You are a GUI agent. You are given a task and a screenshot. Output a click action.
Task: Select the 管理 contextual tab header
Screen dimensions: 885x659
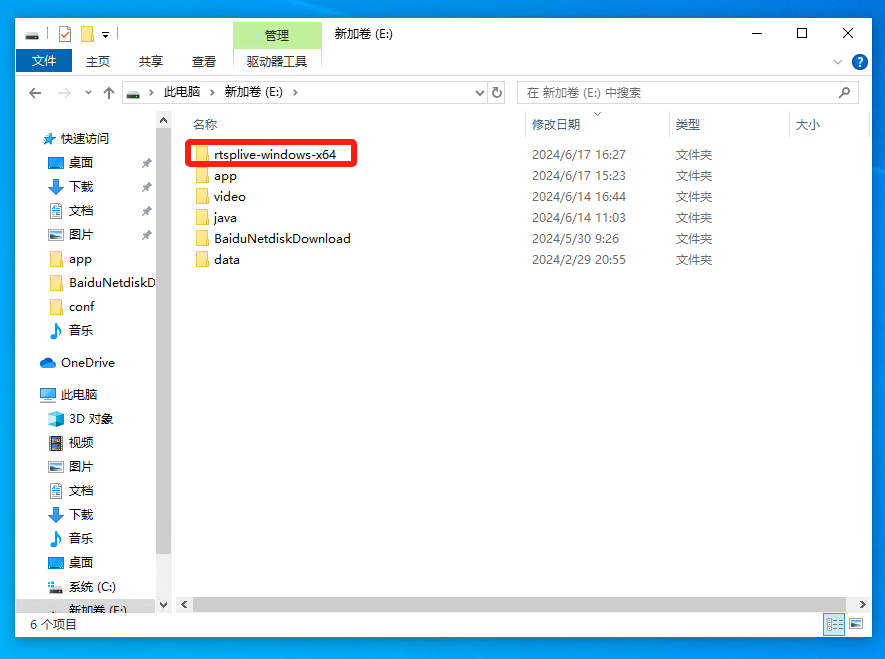click(x=277, y=35)
